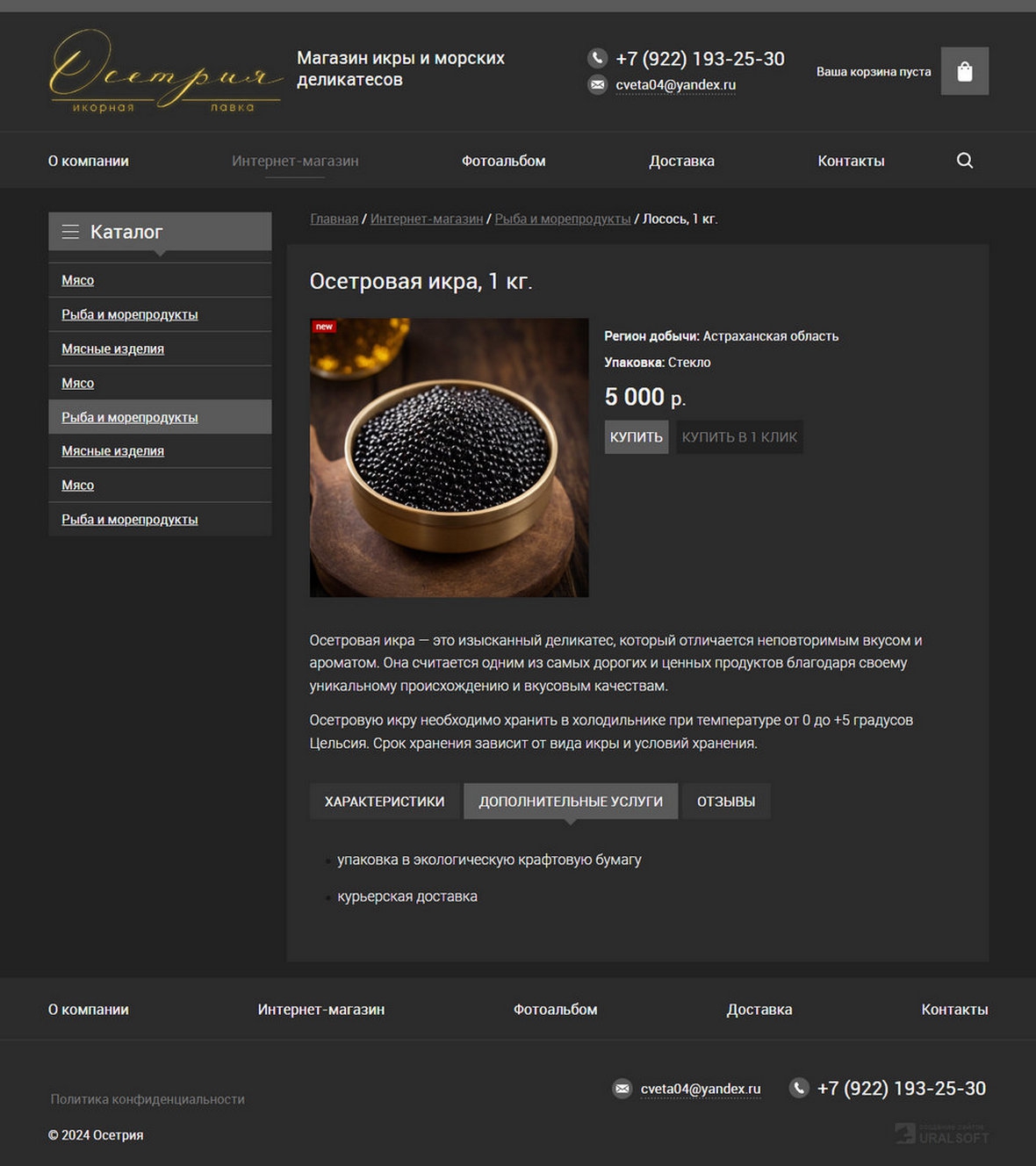This screenshot has height=1166, width=1036.
Task: Go to Главная via breadcrumb
Action: click(x=334, y=219)
